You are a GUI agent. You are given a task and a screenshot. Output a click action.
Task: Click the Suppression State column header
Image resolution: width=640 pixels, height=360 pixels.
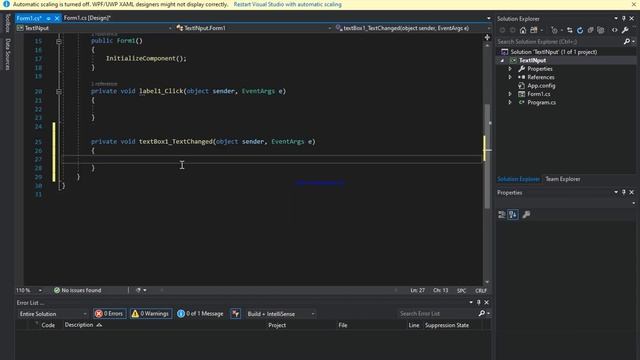coord(447,325)
